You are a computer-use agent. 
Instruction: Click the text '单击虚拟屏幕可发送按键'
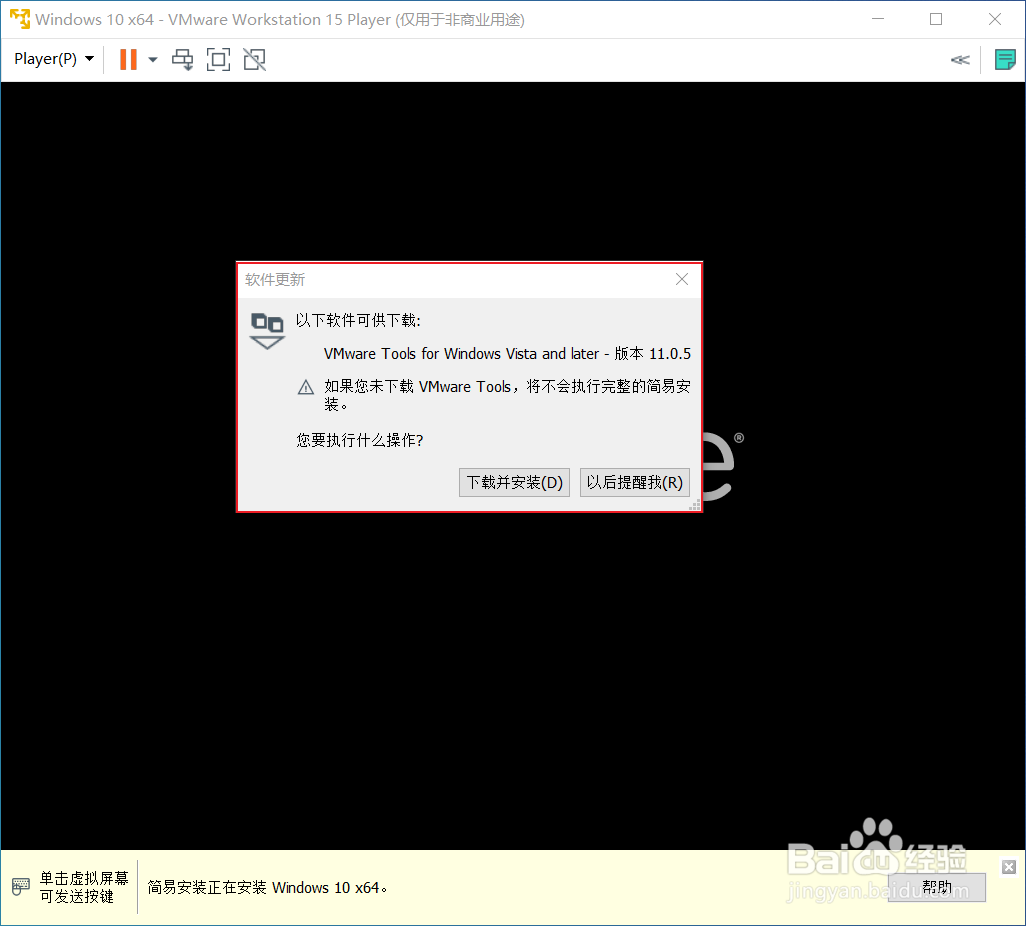click(84, 887)
